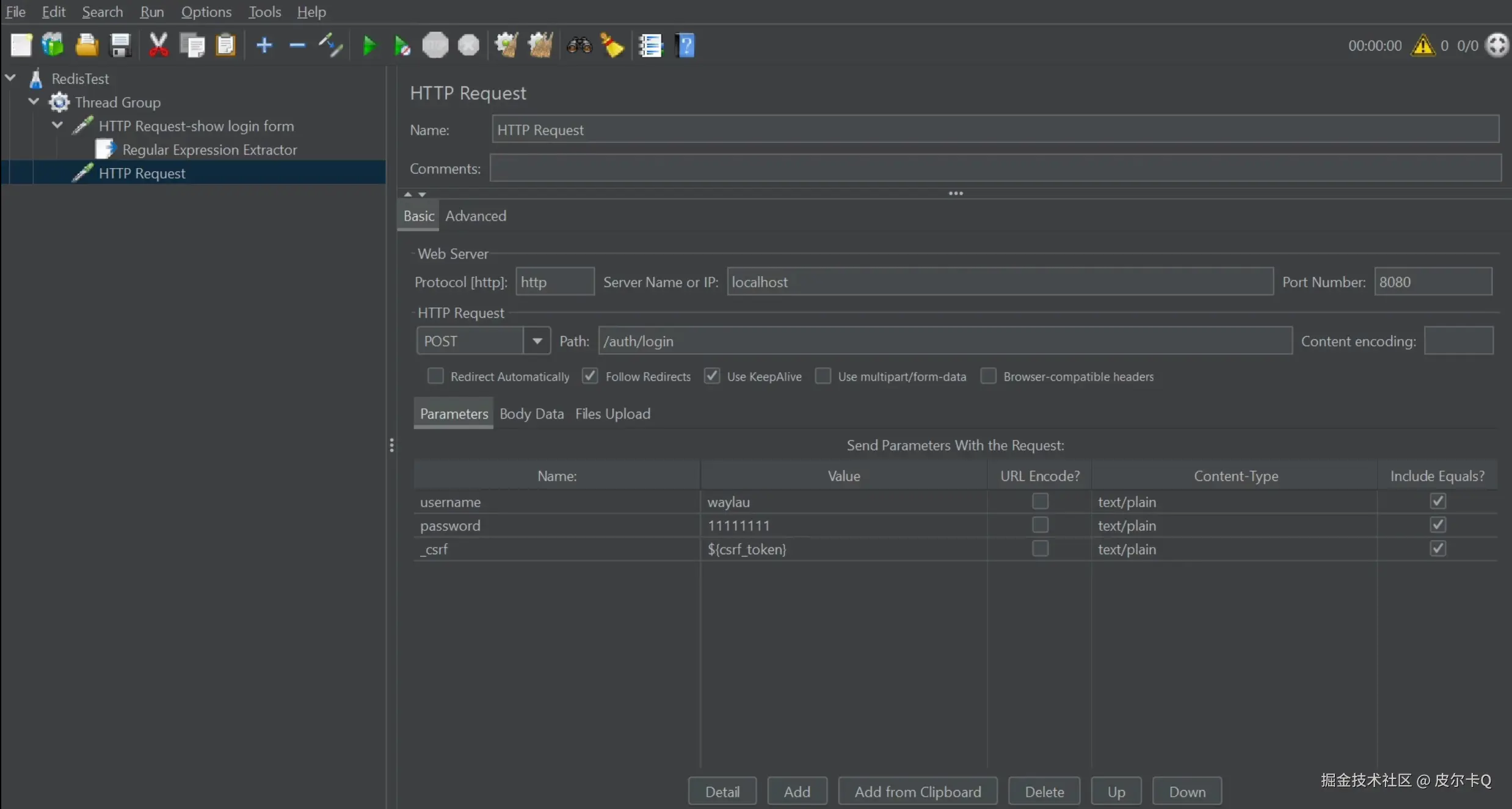Click the yellow warning log icon
Viewport: 1512px width, 809px height.
1423,45
